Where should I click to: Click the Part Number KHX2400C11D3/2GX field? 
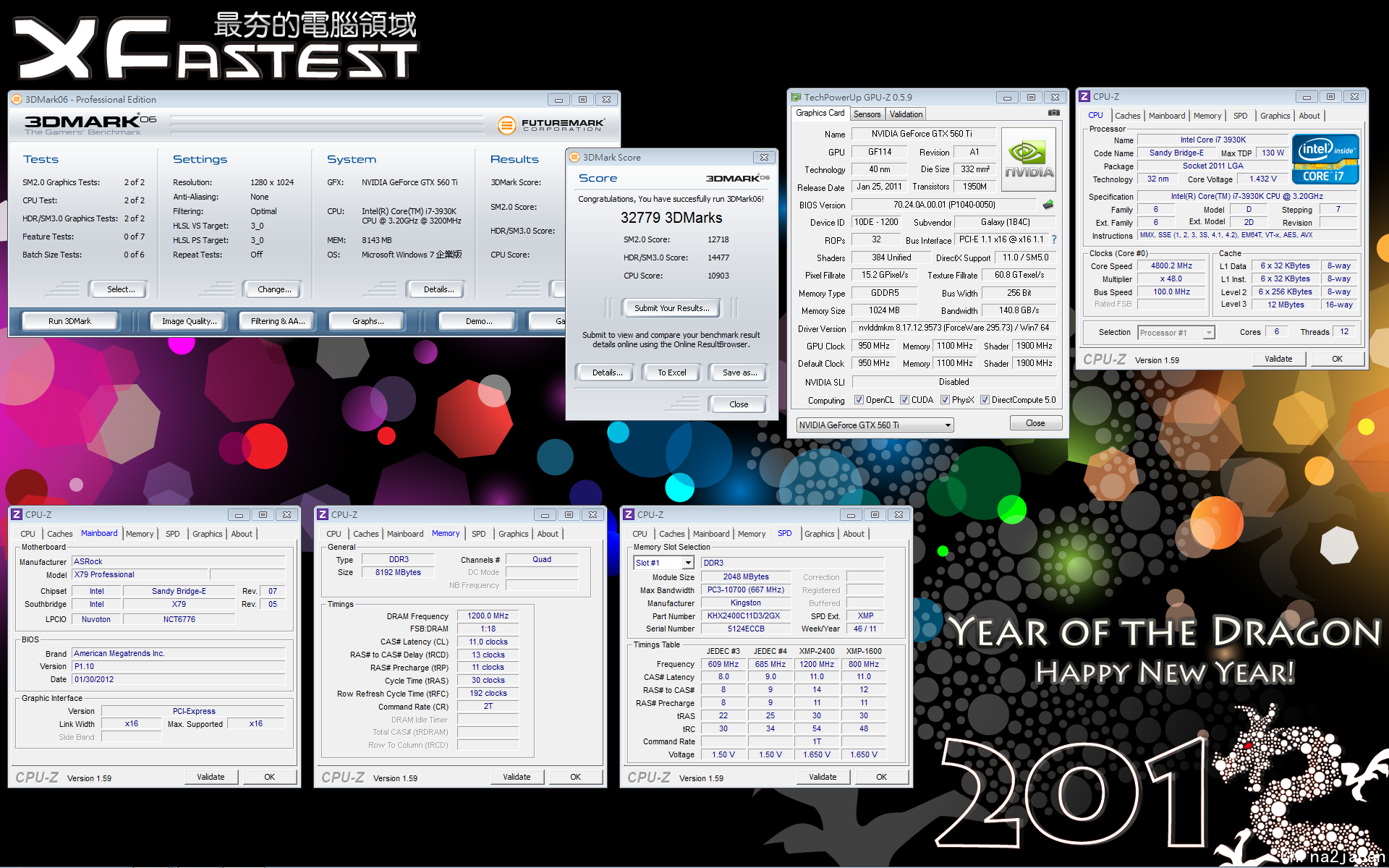[745, 616]
